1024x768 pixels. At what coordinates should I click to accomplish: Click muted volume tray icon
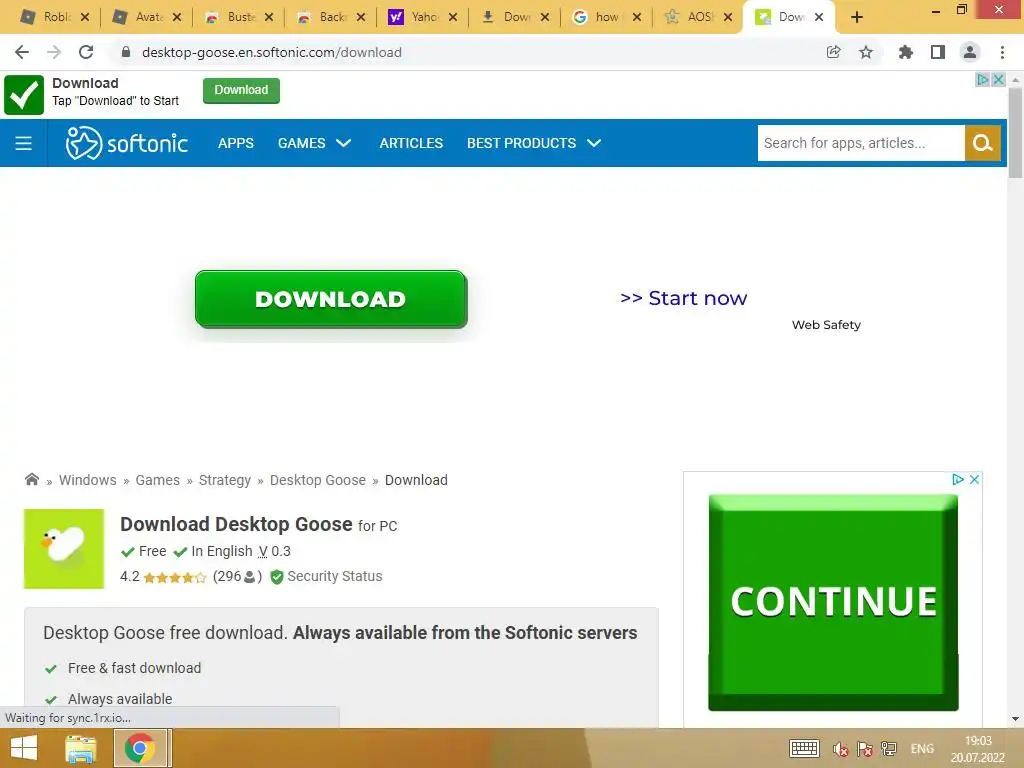coord(840,748)
